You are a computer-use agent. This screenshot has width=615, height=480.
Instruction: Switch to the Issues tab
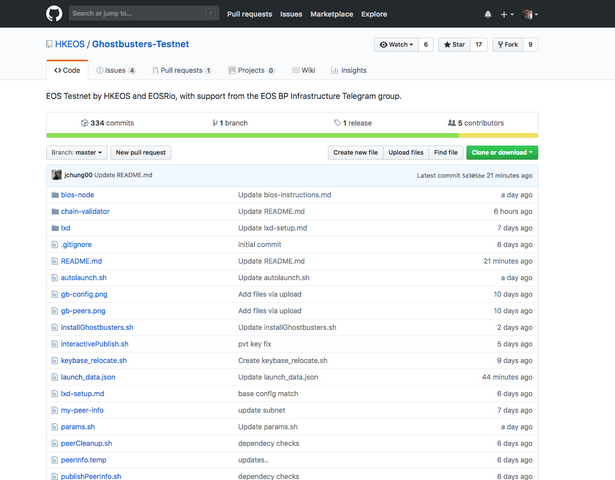[x=116, y=71]
